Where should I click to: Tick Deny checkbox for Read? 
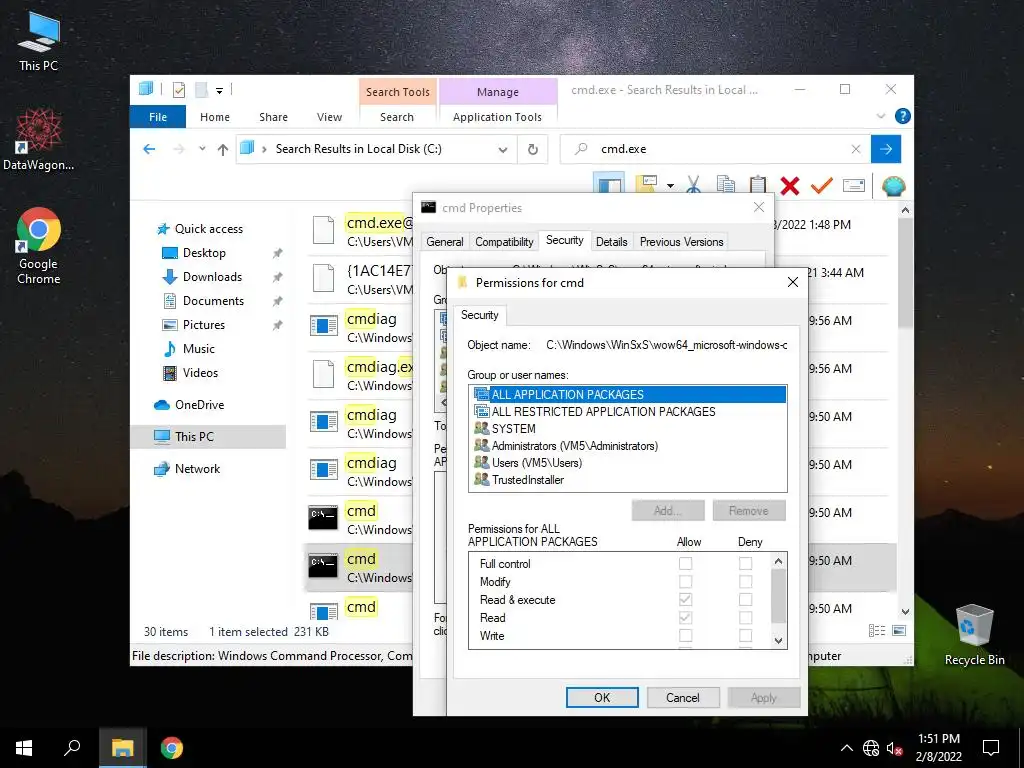745,617
